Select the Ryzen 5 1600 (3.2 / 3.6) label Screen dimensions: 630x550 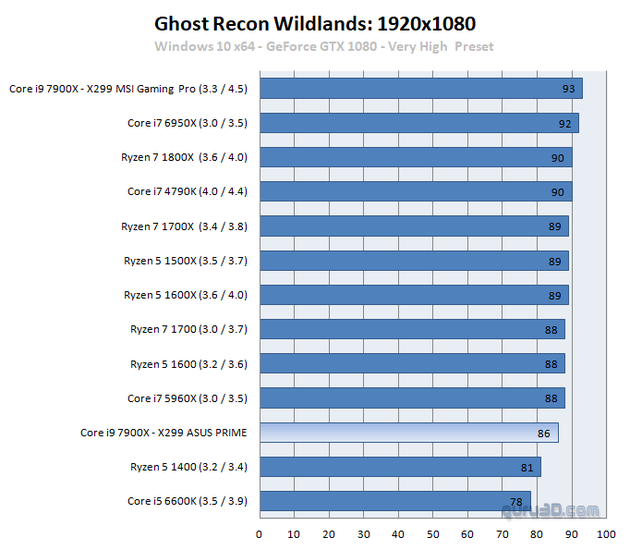tap(189, 364)
